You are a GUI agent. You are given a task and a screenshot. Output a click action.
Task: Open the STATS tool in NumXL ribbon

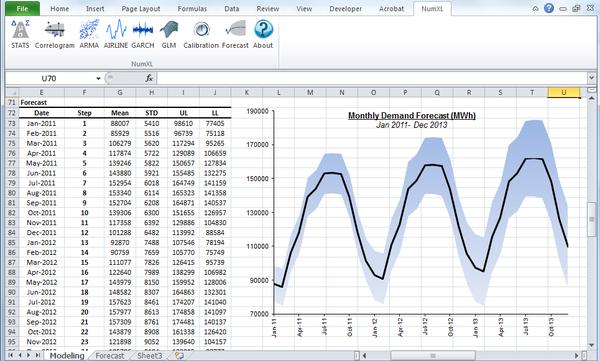(20, 34)
